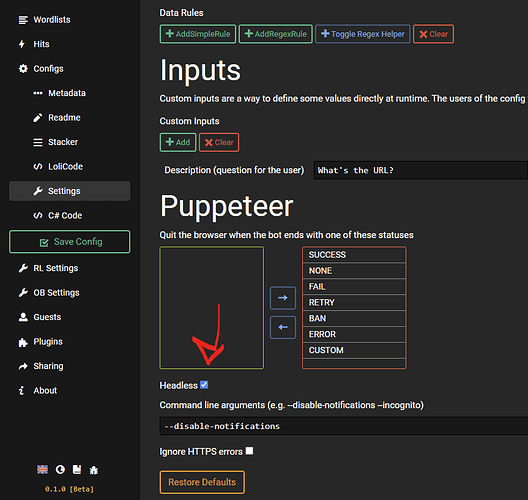
Task: Clear the Data Rules list
Action: click(433, 34)
